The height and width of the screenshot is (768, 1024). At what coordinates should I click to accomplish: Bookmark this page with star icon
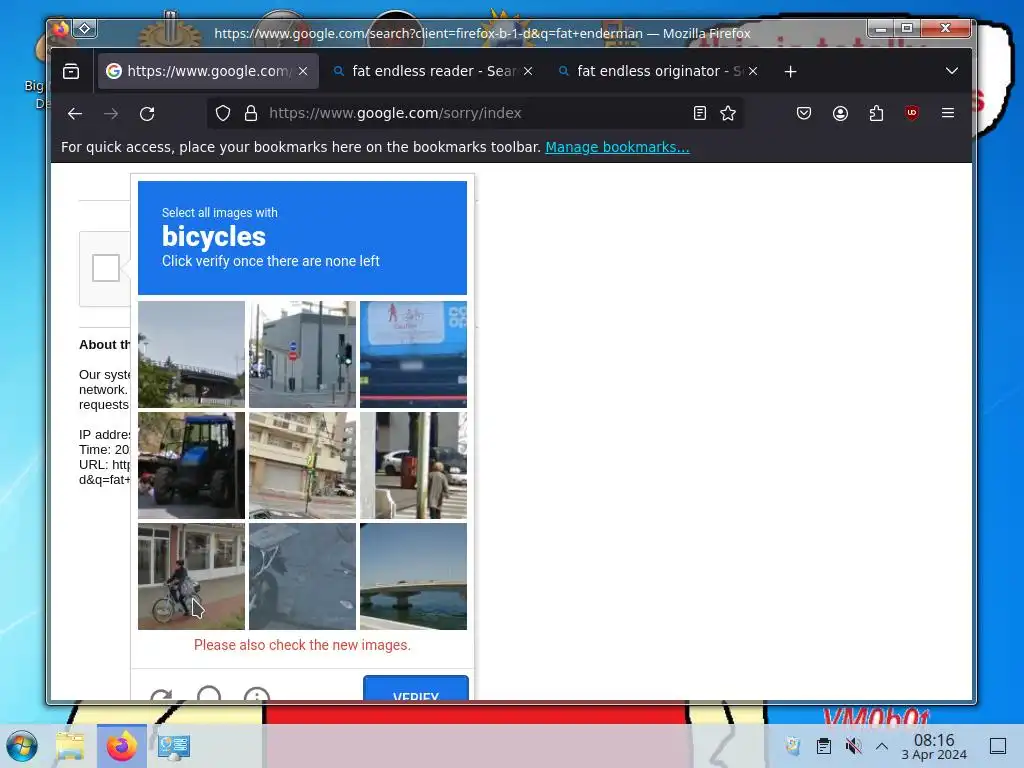728,114
